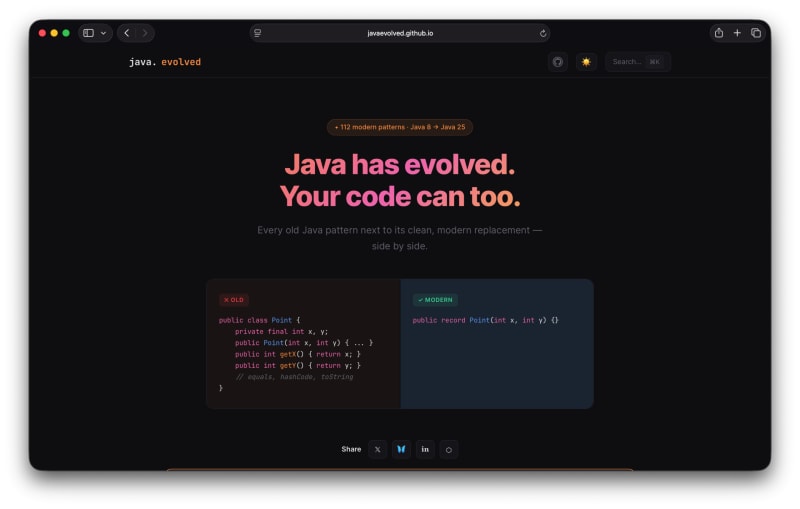The width and height of the screenshot is (800, 509).
Task: Click the 112 modern patterns badge
Action: [400, 127]
